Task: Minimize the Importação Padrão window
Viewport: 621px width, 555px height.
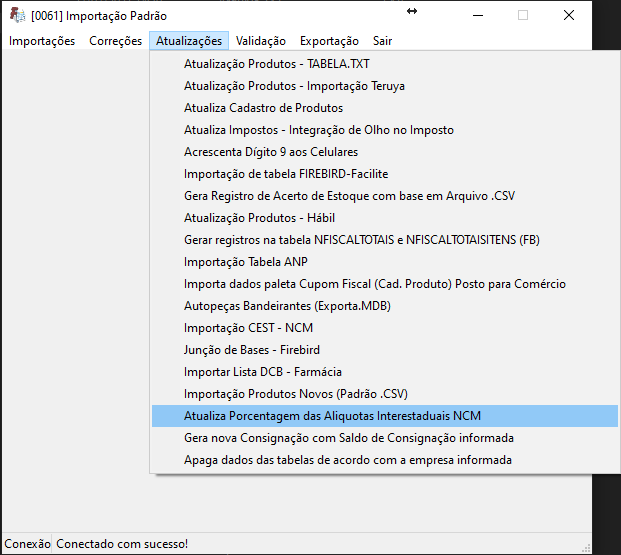Action: (x=478, y=15)
